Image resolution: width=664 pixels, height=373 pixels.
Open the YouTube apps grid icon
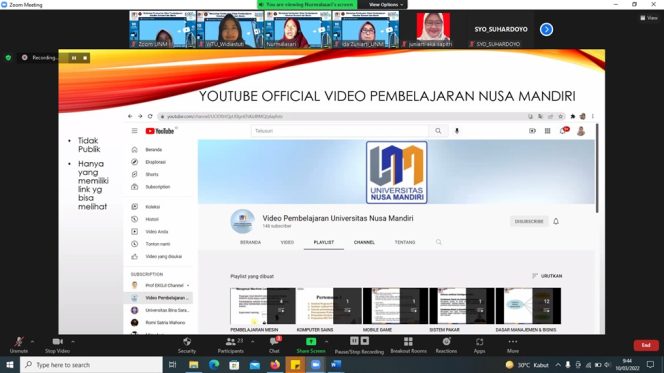click(547, 131)
